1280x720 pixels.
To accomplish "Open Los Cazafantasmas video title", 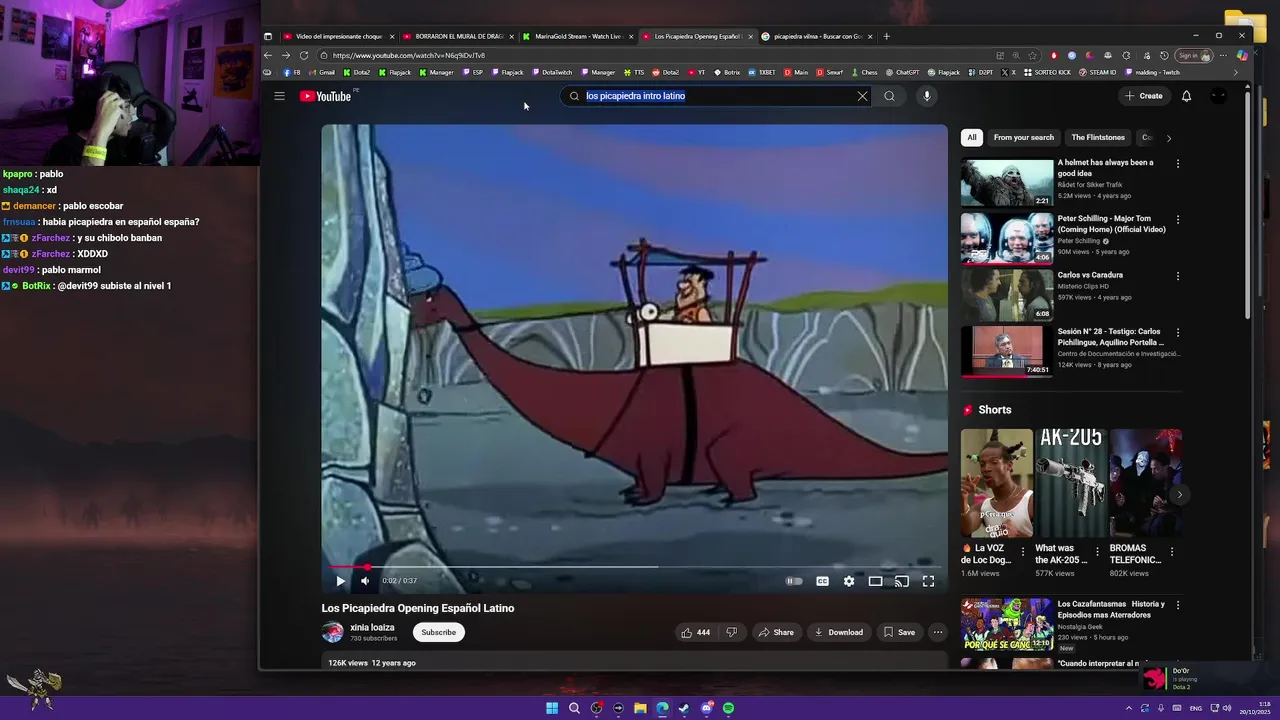I will tap(1111, 609).
